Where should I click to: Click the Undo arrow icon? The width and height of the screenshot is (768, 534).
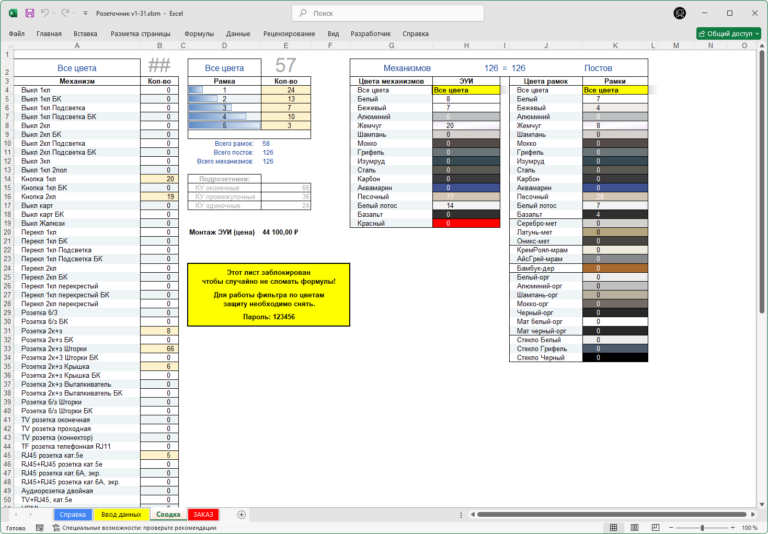45,13
